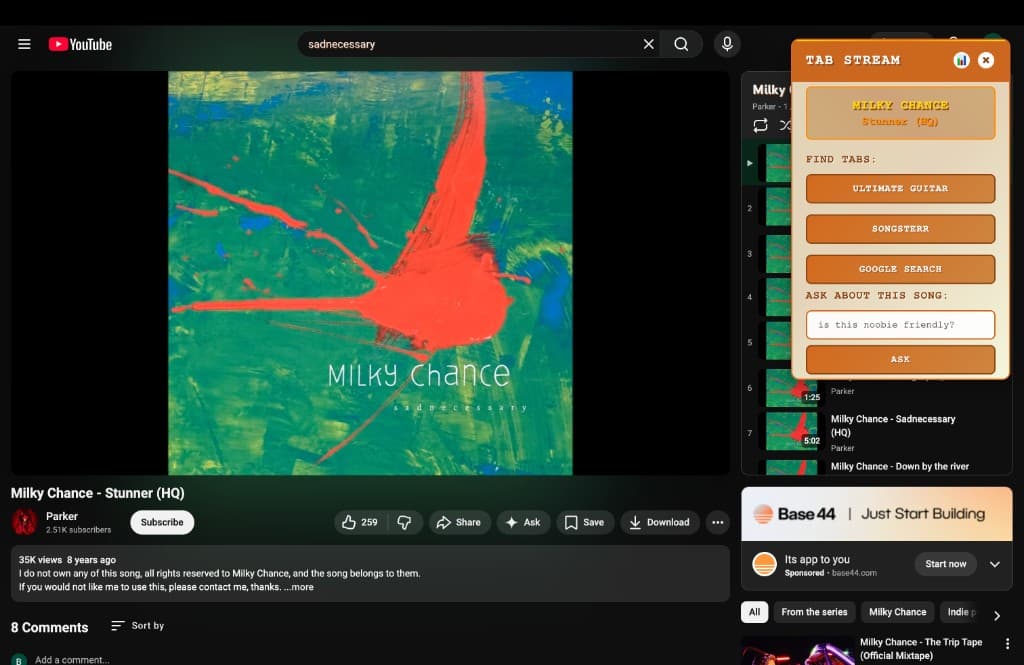Viewport: 1024px width, 665px height.
Task: Select the 'From the series' filter chip
Action: (814, 612)
